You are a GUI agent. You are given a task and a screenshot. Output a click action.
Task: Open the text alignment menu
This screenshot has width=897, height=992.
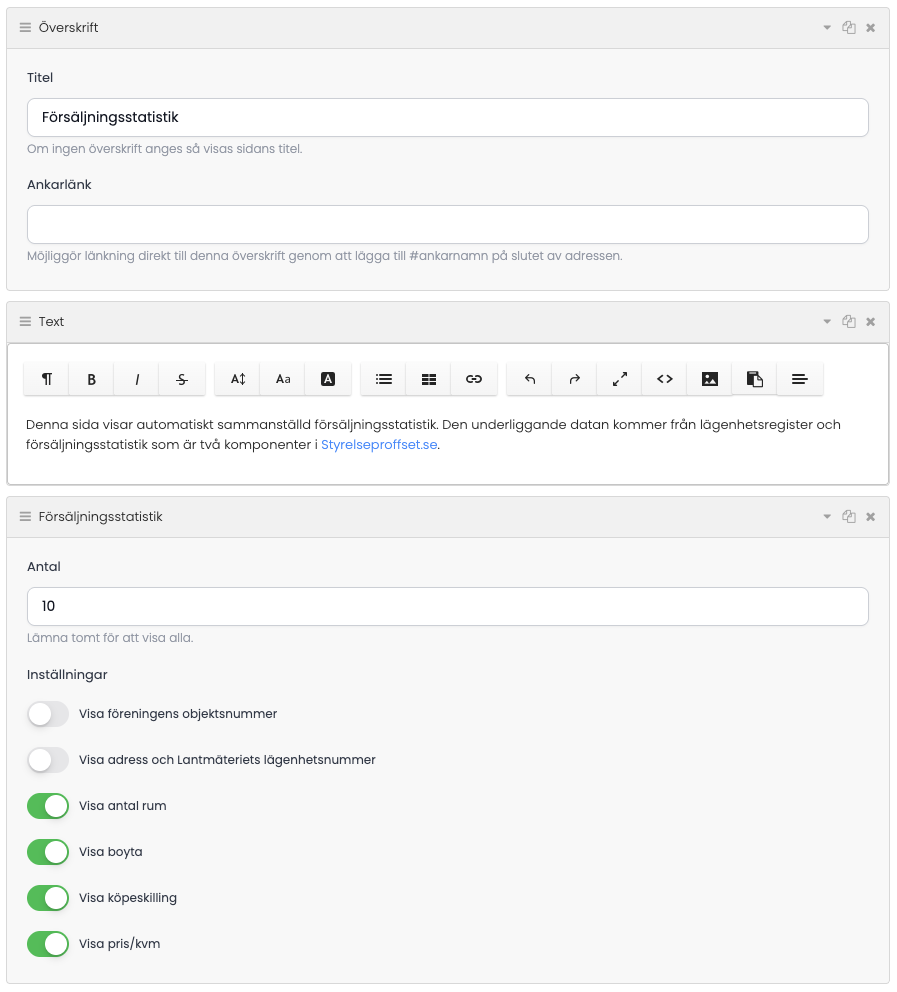pos(800,379)
